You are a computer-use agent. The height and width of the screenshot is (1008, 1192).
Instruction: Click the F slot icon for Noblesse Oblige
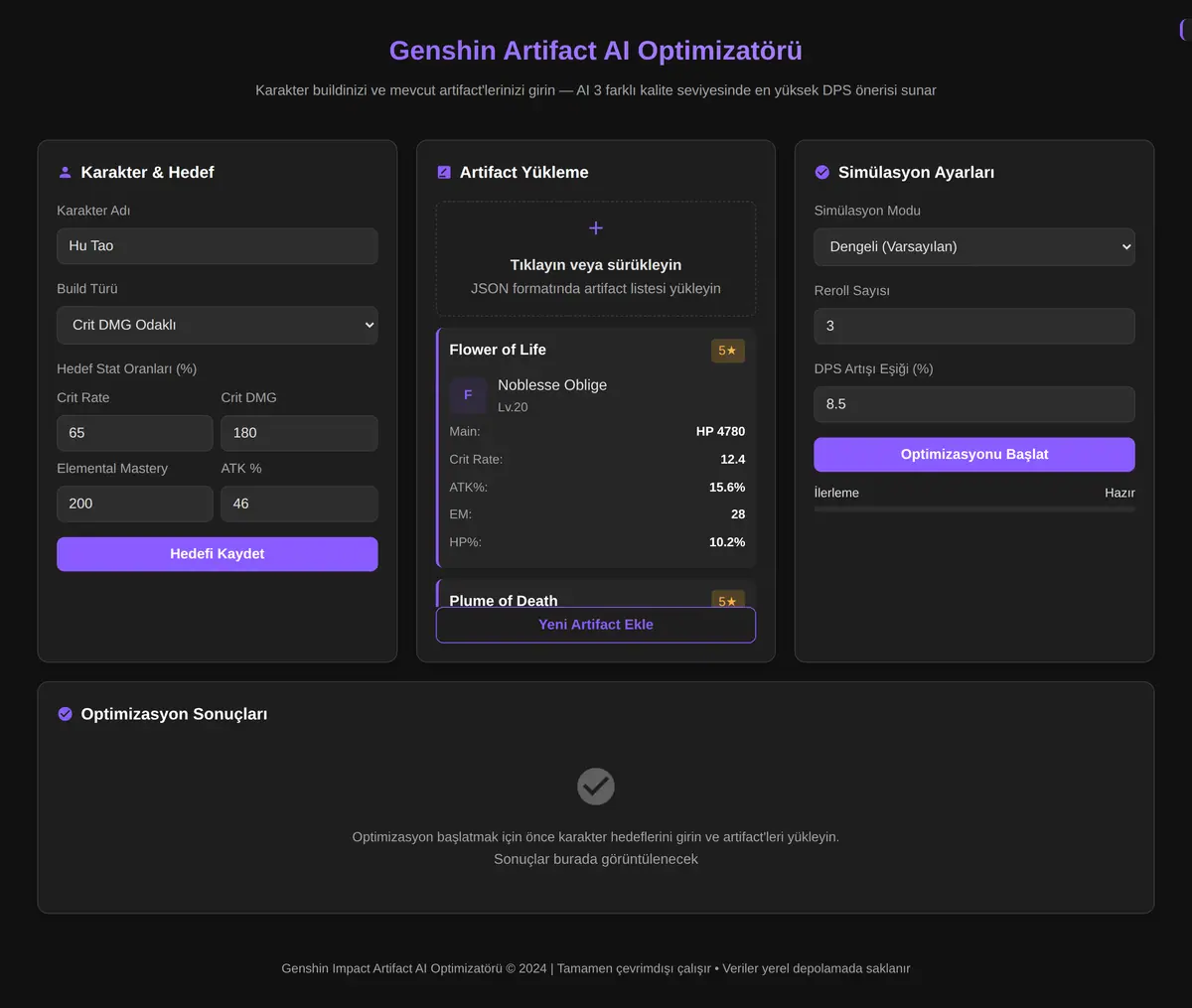tap(468, 395)
